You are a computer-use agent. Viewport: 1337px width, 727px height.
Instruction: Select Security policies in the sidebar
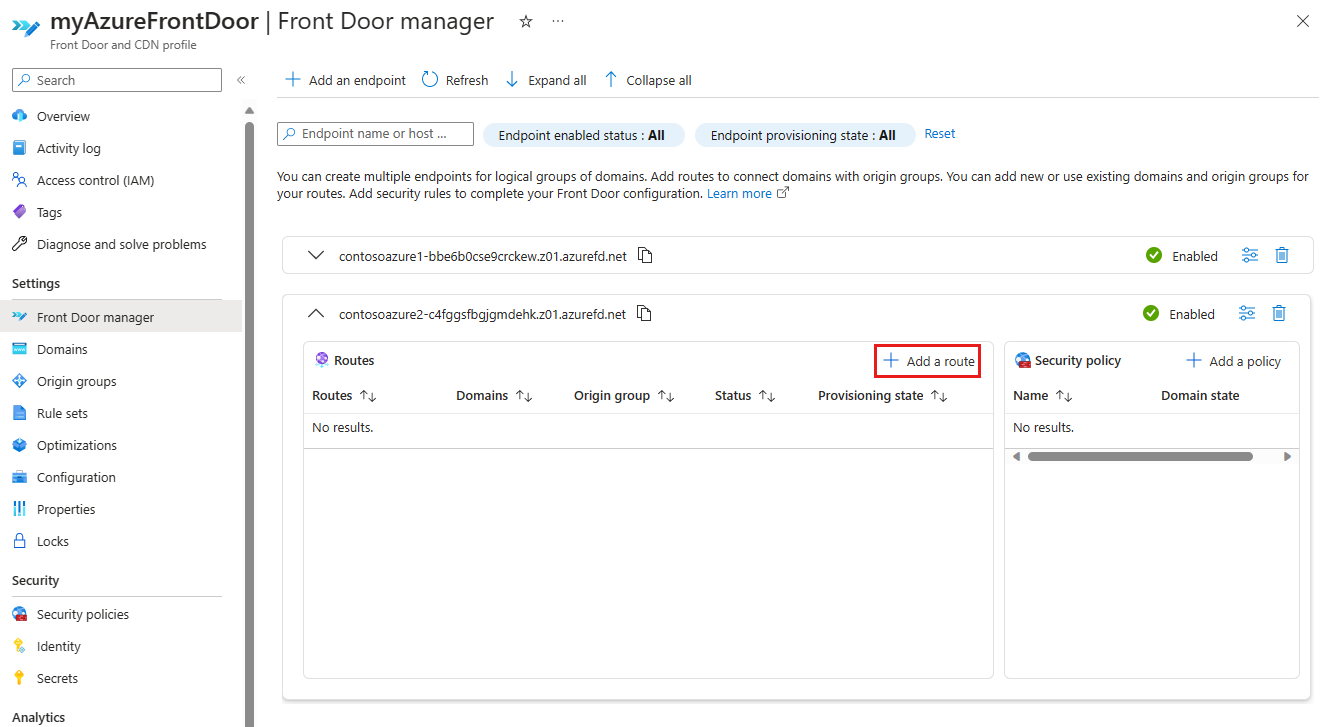point(83,614)
